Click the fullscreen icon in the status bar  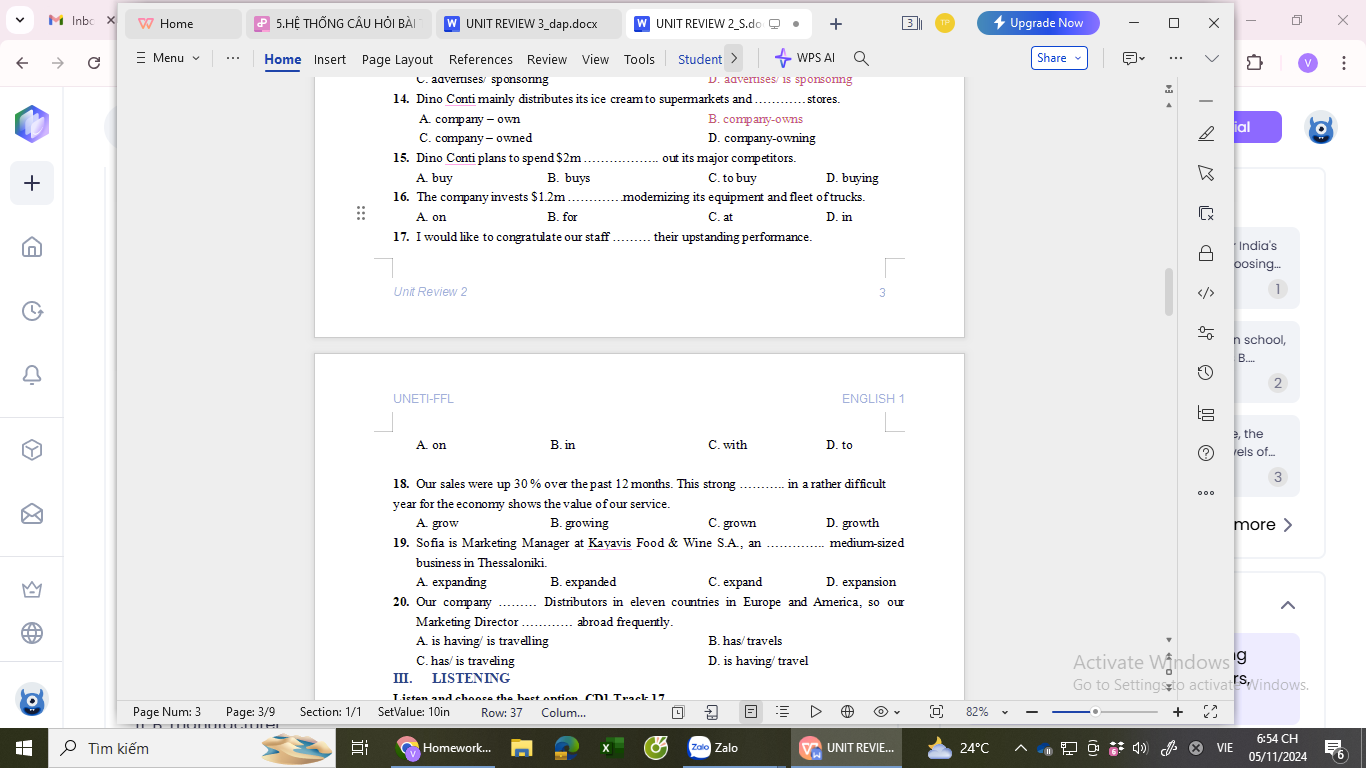click(x=1210, y=712)
